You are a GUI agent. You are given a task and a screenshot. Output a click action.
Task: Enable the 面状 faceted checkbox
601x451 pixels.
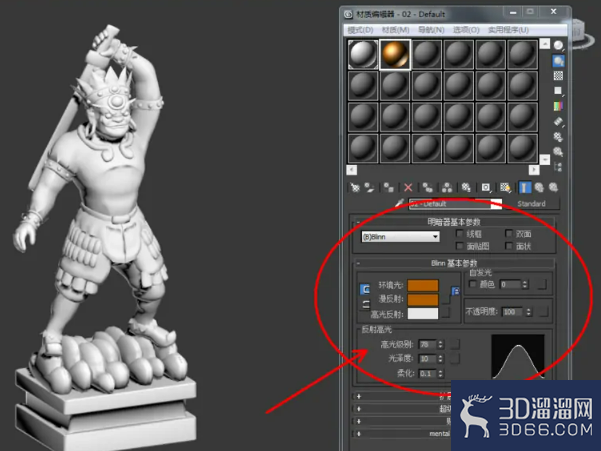pos(509,246)
